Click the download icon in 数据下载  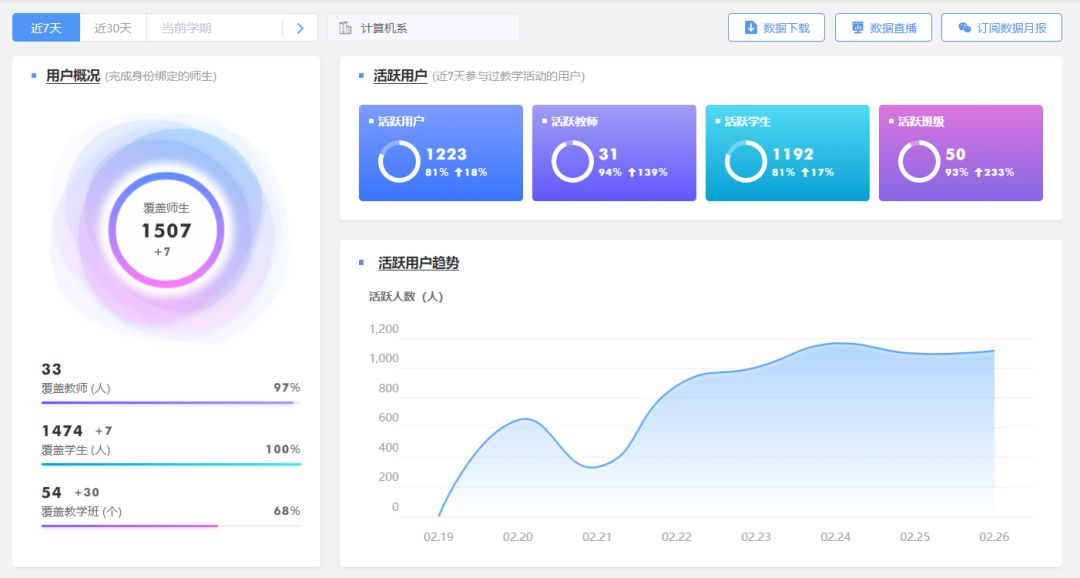[x=751, y=28]
